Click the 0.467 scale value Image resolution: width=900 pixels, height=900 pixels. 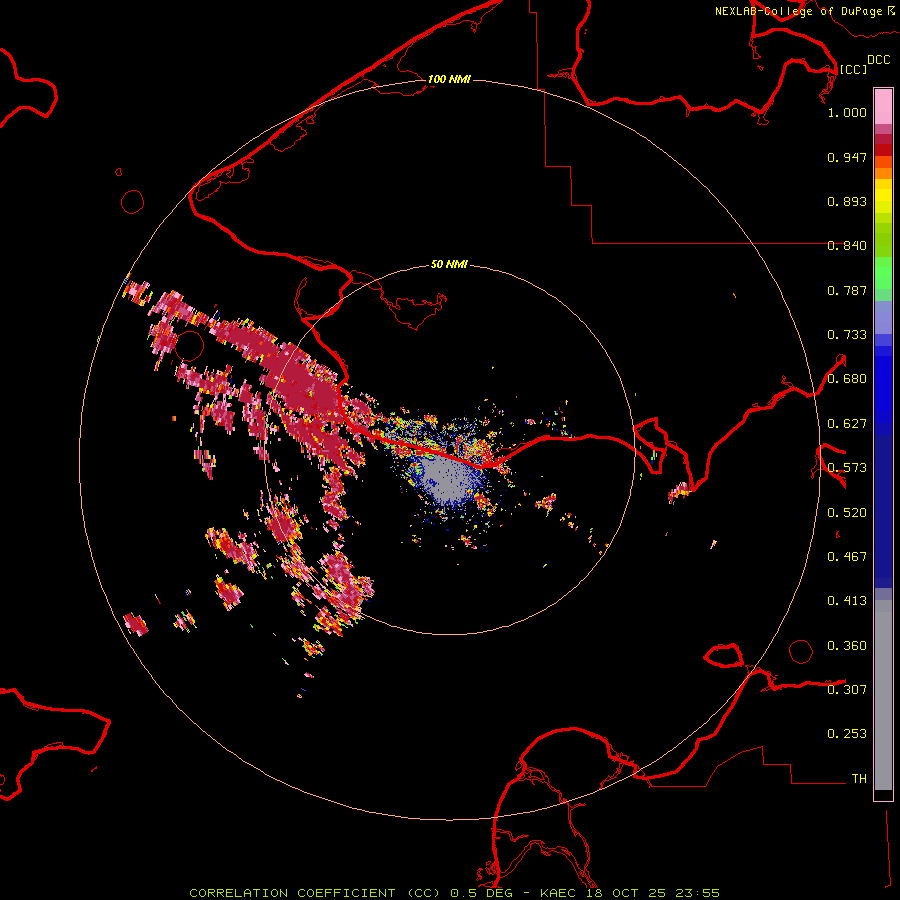[847, 557]
